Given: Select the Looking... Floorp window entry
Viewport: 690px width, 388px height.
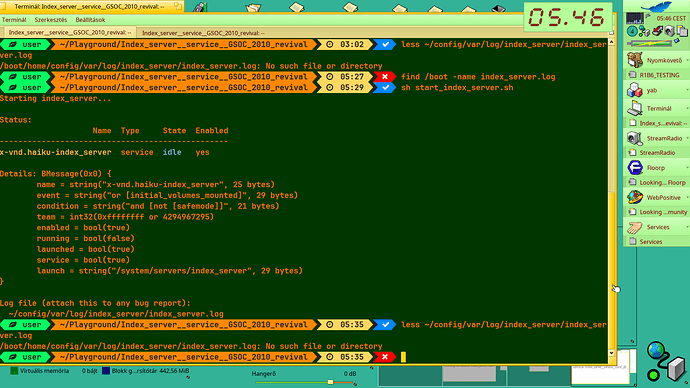Looking at the screenshot, I should click(657, 182).
